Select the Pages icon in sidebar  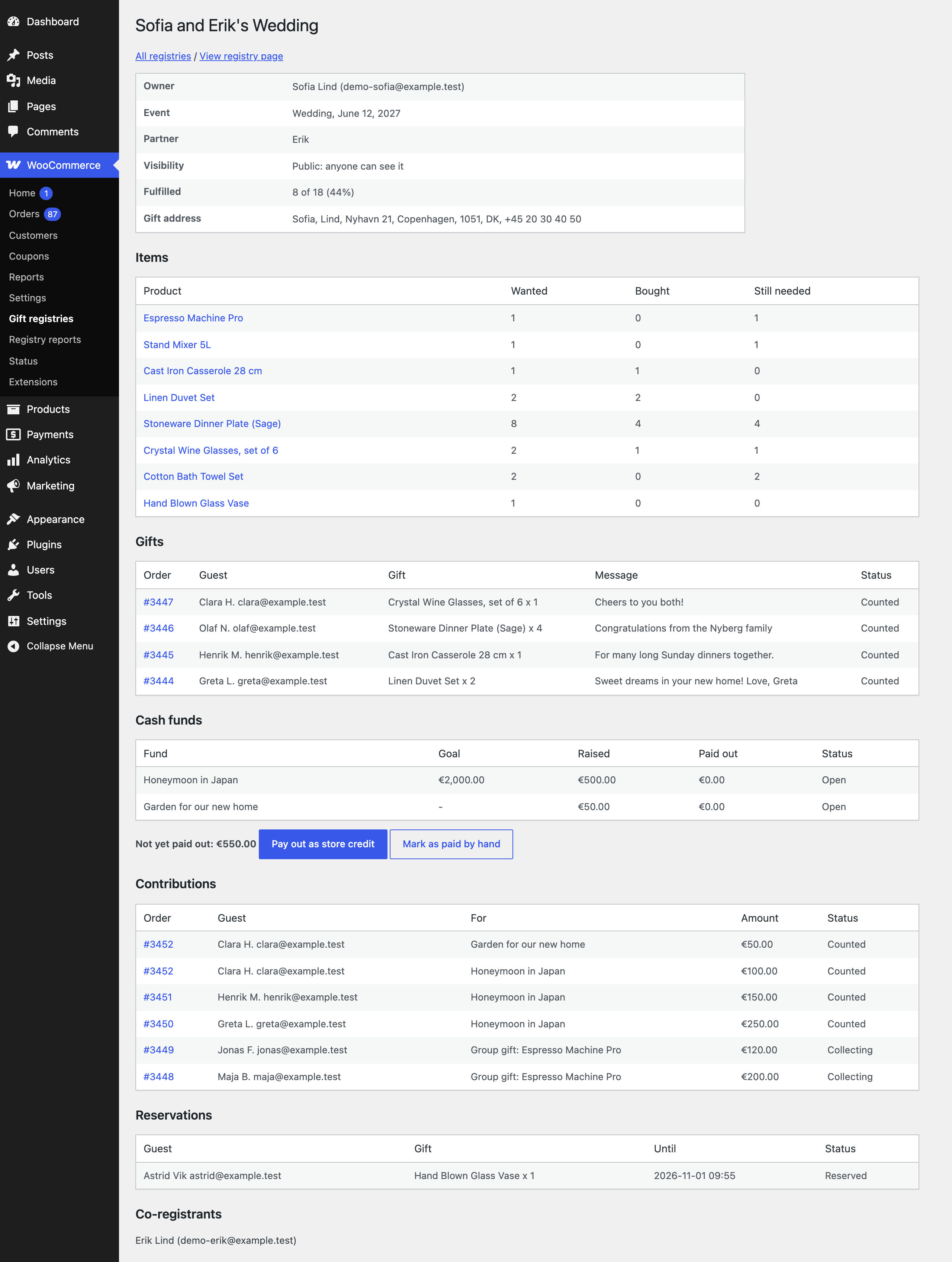tap(14, 107)
